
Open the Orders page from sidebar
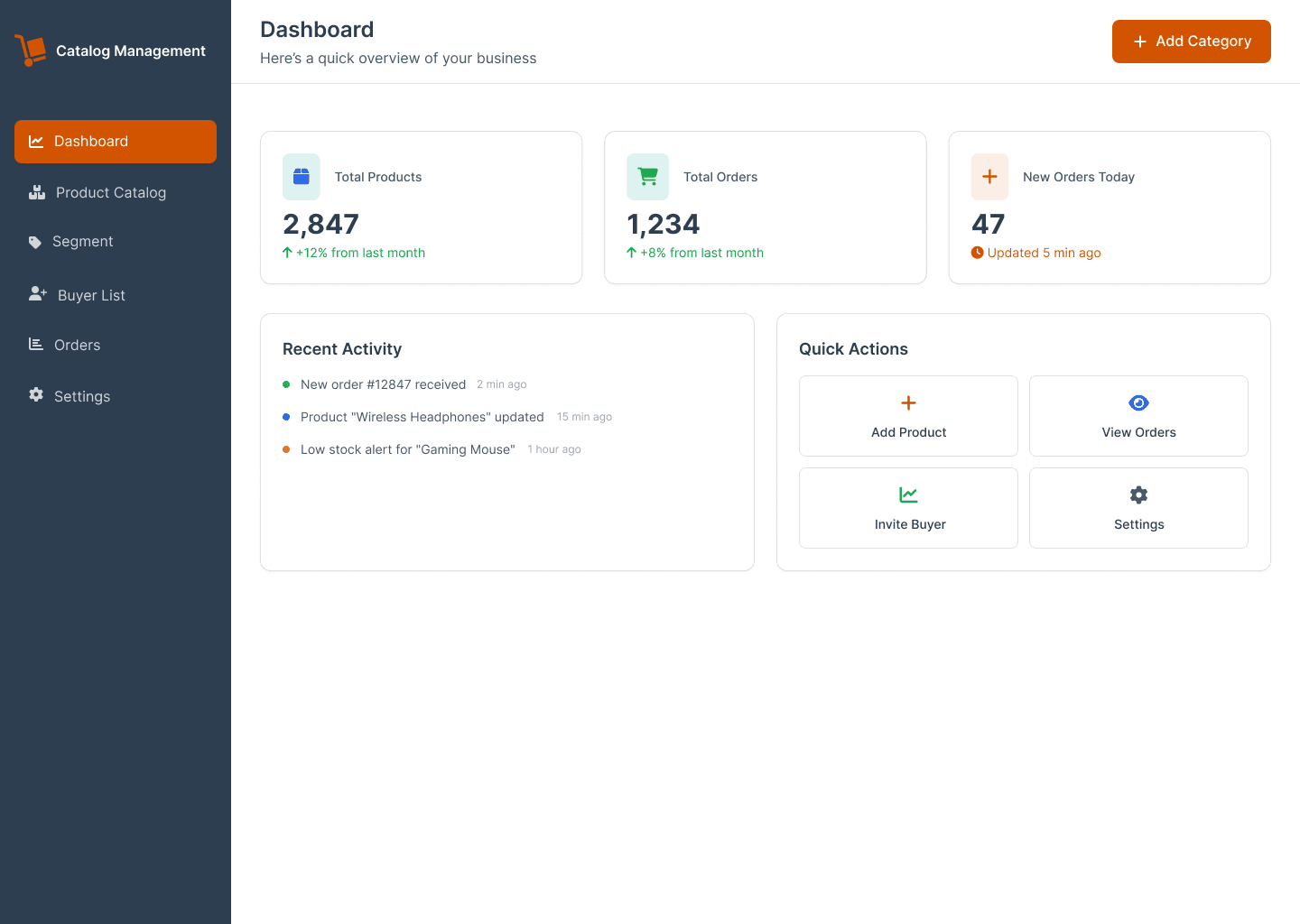78,346
